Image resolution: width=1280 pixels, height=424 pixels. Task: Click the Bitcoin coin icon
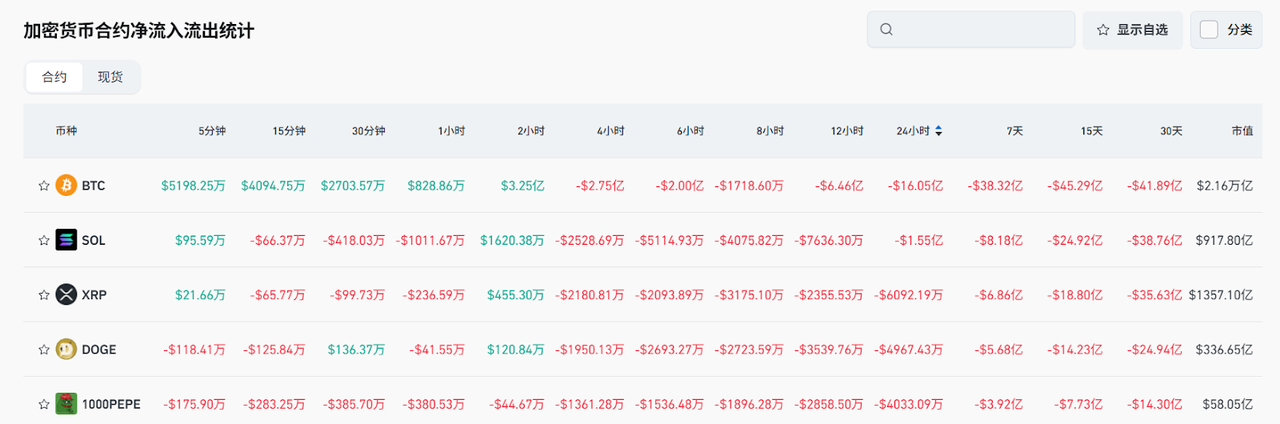coord(66,185)
